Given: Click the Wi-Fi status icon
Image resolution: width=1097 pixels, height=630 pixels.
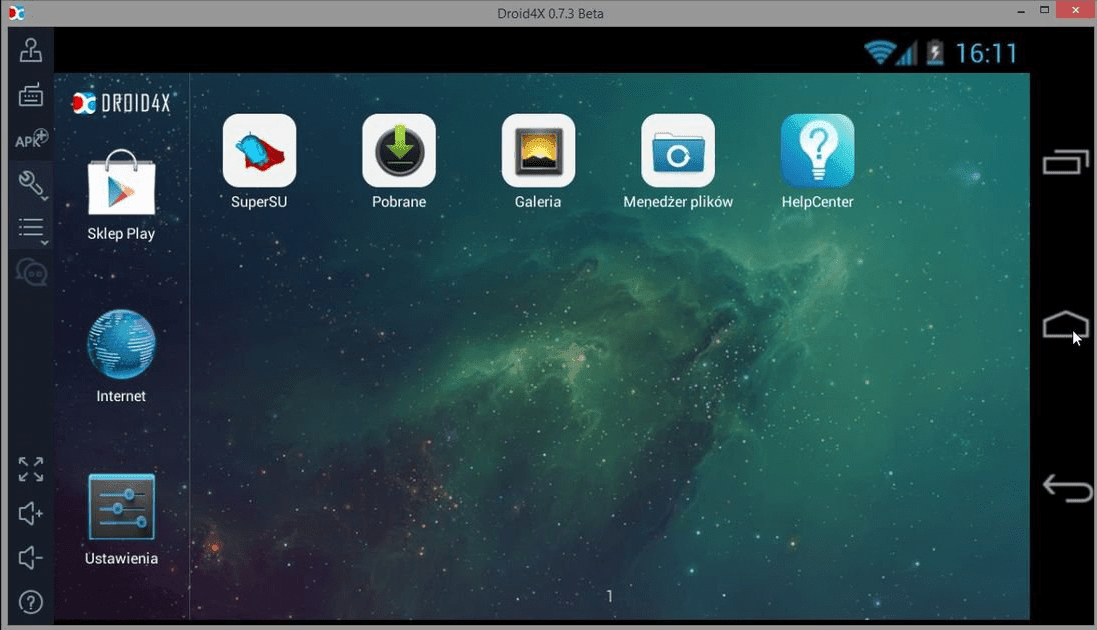Looking at the screenshot, I should pos(879,52).
